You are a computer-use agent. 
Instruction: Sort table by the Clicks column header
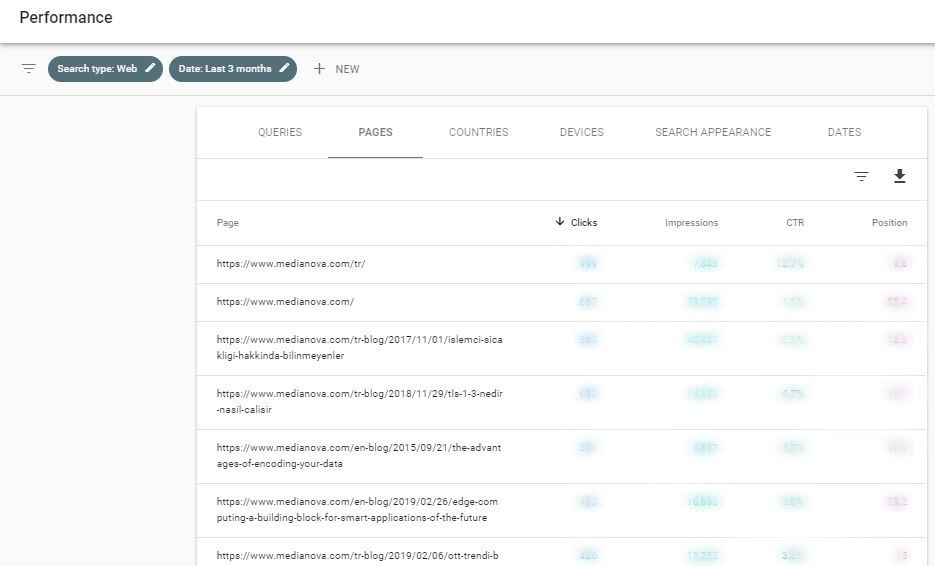[584, 222]
